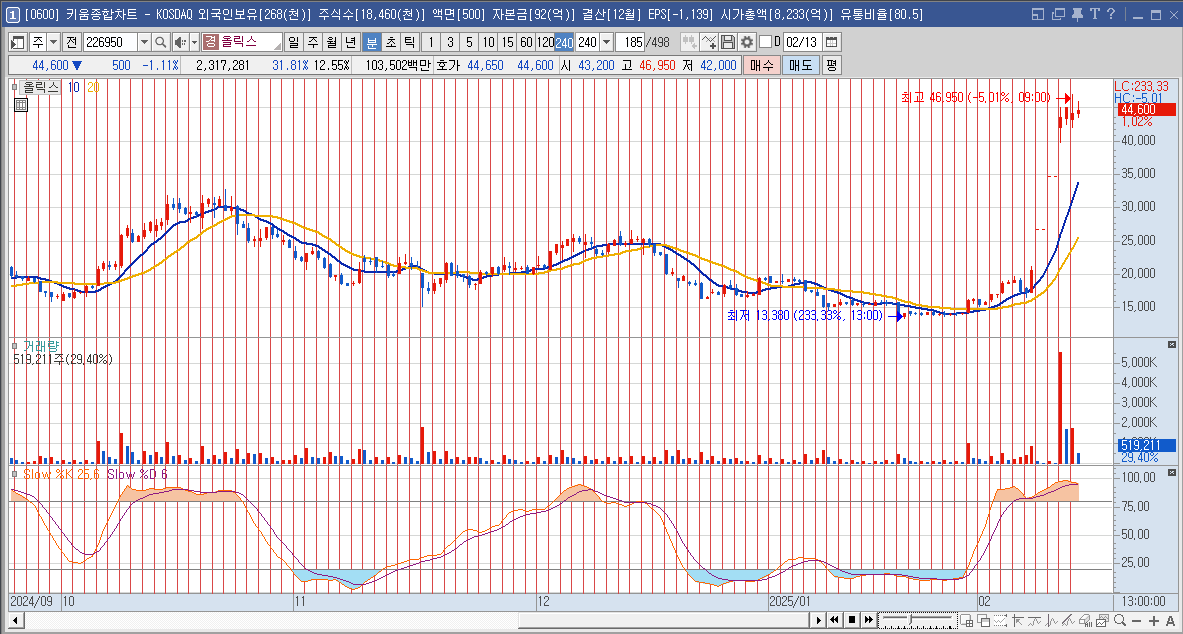
Task: Collapse the Slow stochastic panel
Action: [x=1171, y=472]
